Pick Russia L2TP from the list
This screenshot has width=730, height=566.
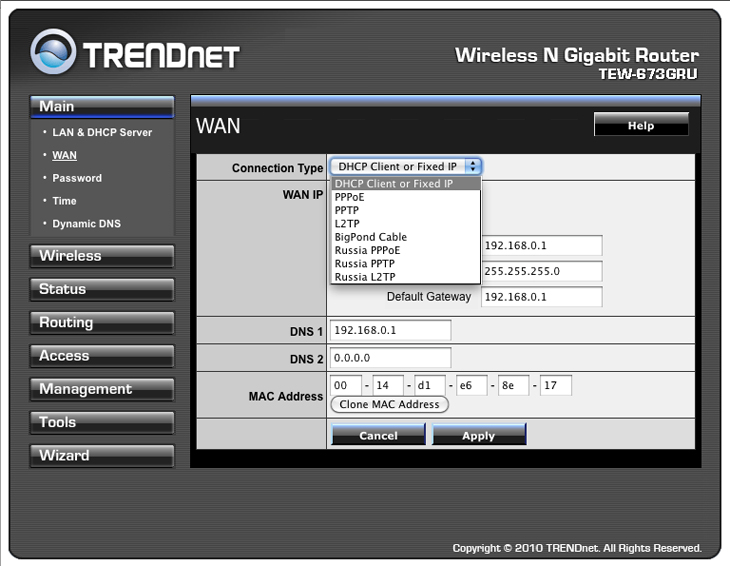click(x=365, y=277)
